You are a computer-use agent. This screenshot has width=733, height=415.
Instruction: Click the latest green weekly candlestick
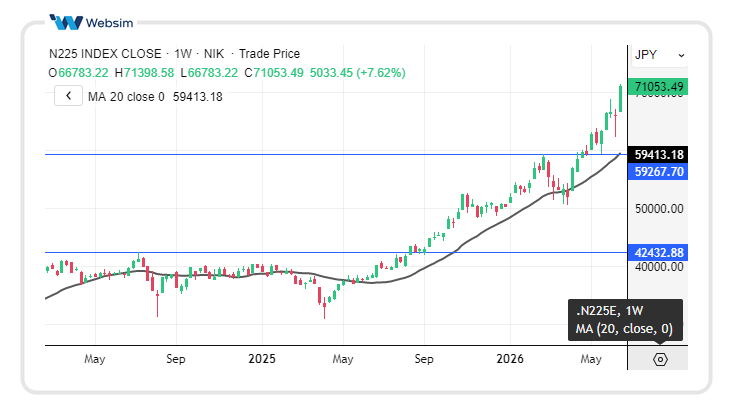pos(620,98)
